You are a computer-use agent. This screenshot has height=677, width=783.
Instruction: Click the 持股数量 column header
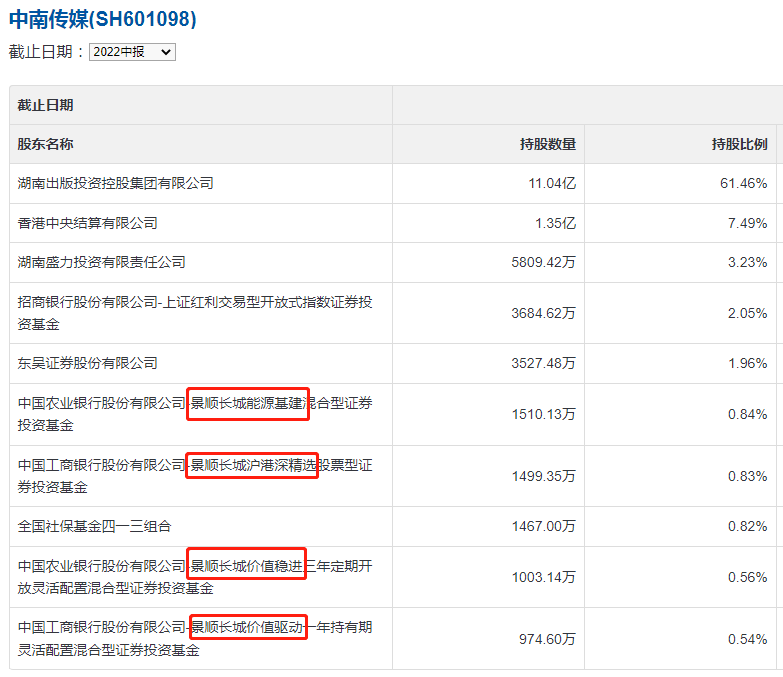pos(548,144)
